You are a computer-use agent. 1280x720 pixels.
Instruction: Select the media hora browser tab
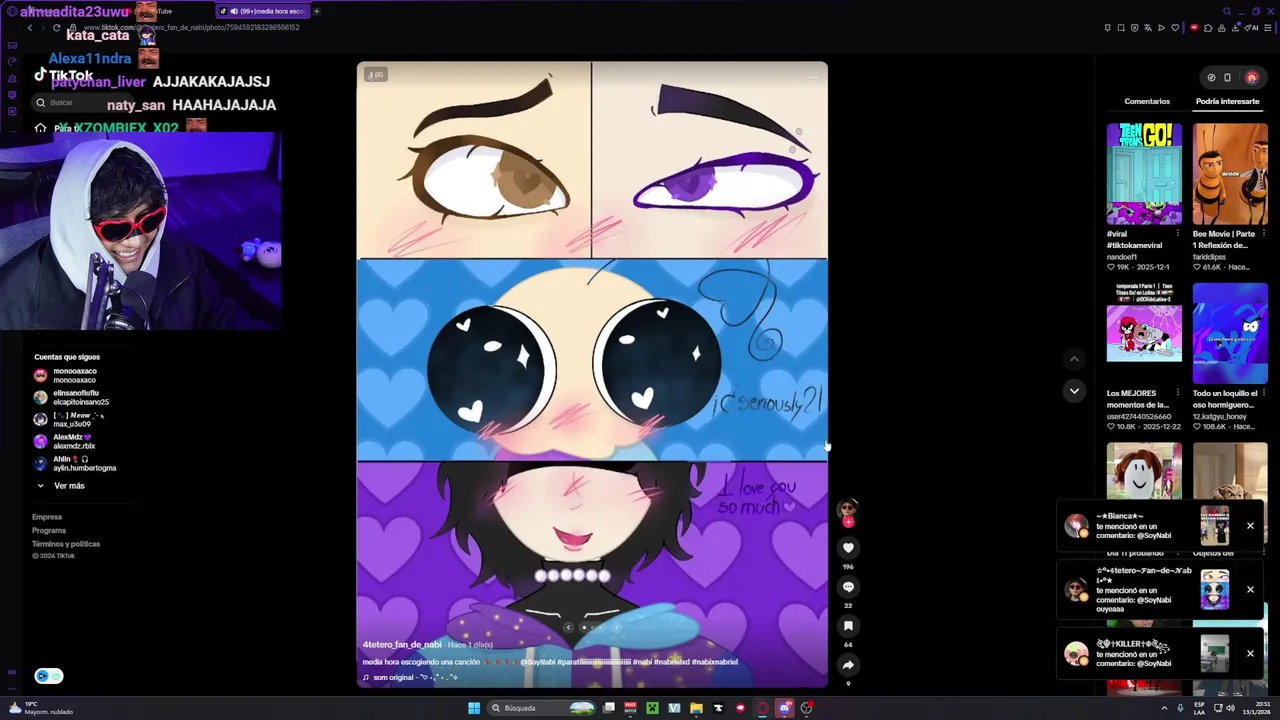(262, 11)
